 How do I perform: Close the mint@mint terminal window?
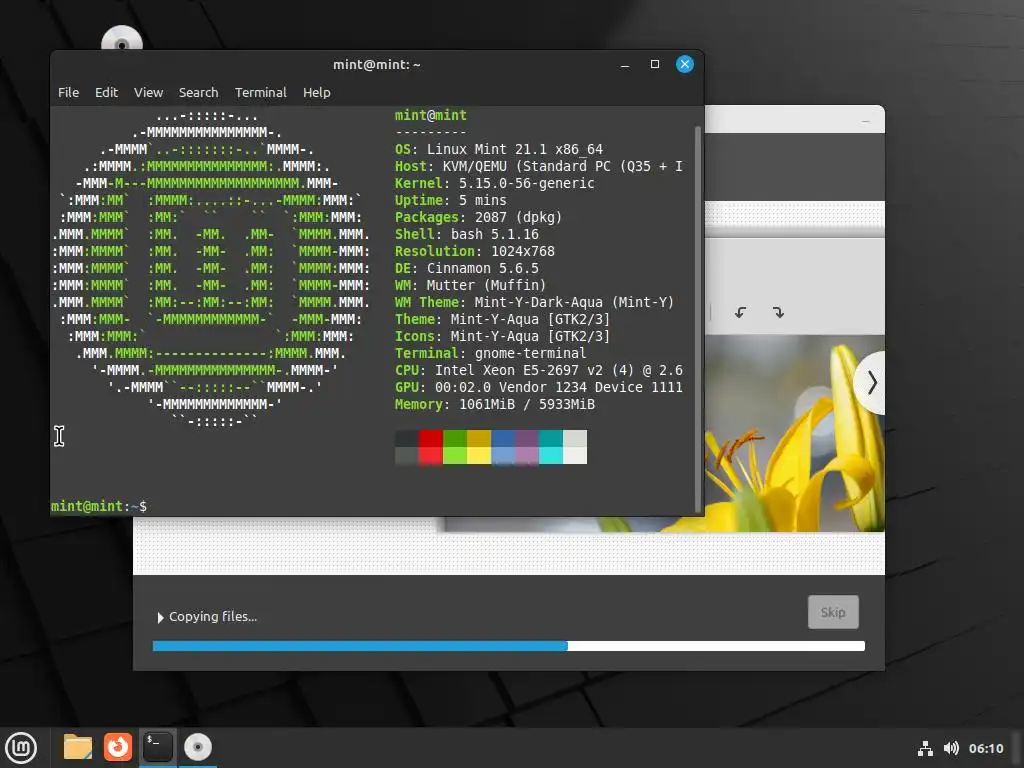coord(684,64)
